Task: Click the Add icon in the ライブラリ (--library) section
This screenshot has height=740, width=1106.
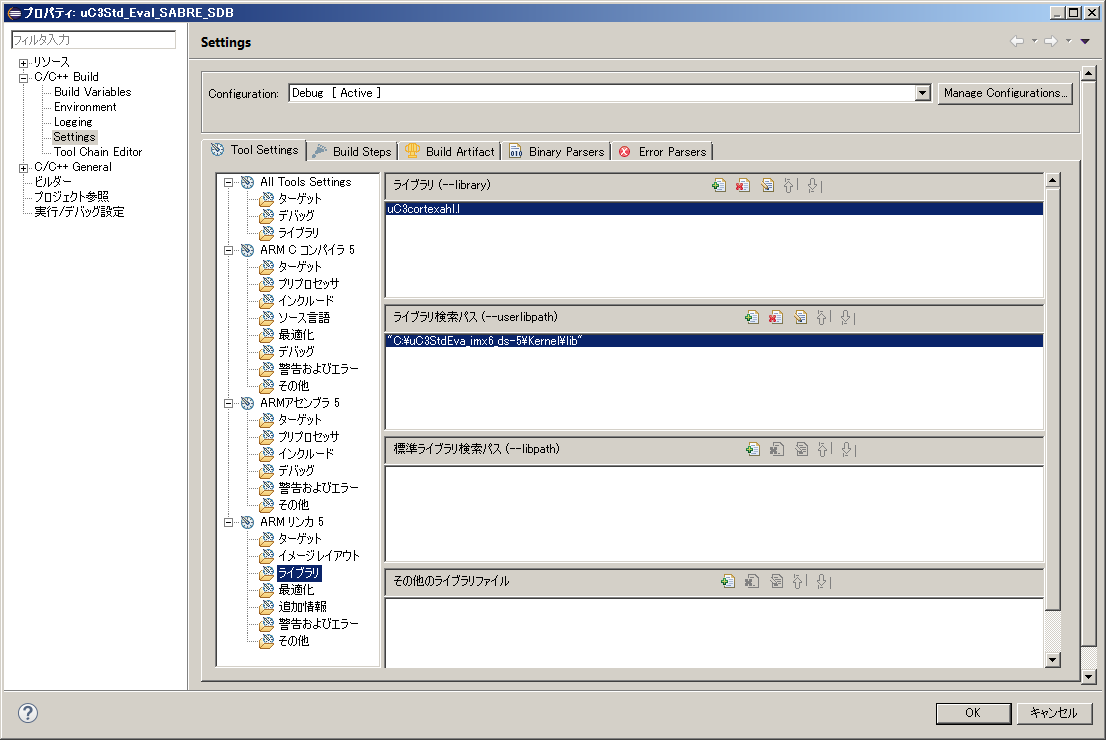Action: (718, 185)
